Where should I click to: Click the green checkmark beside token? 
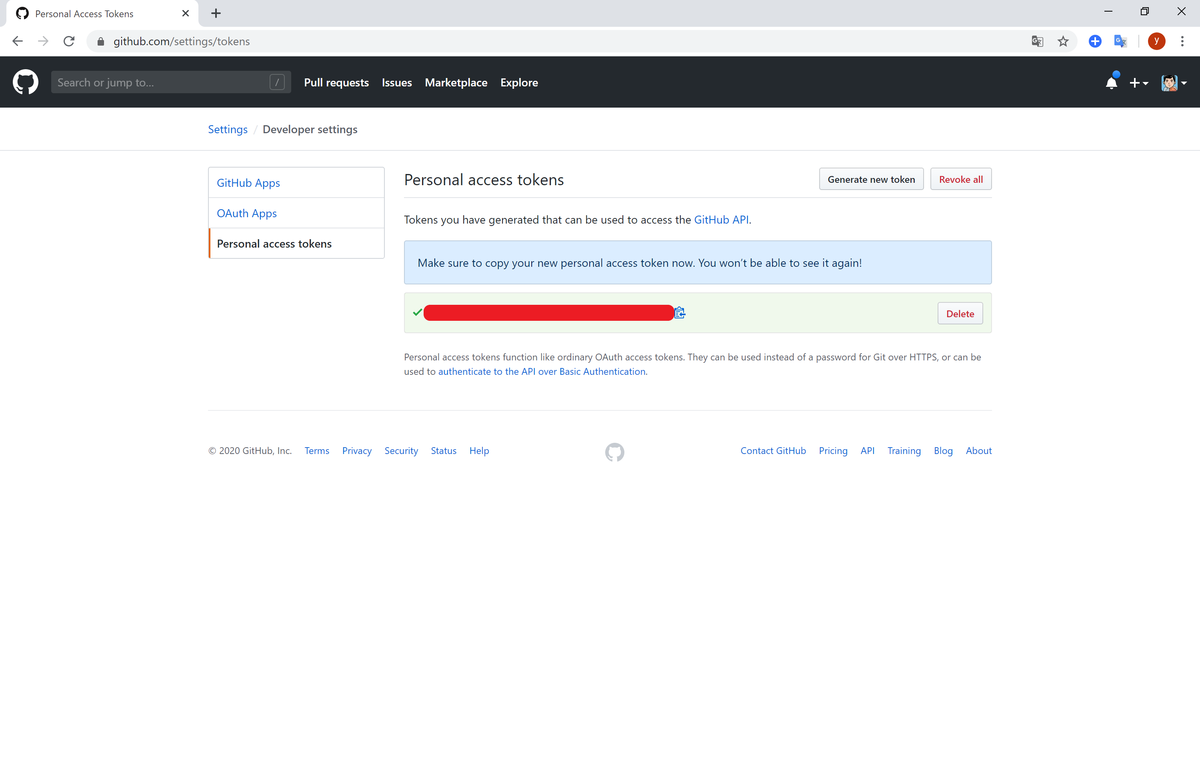pos(417,313)
